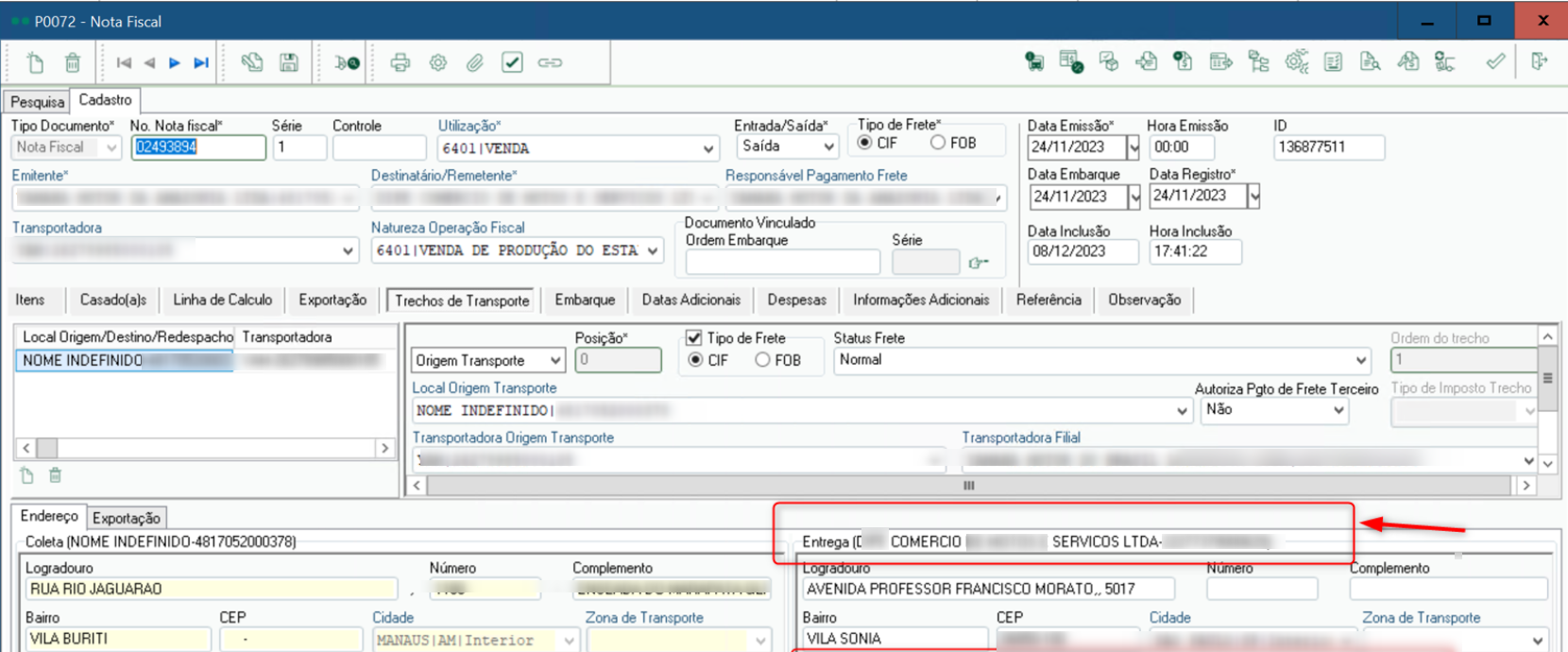Viewport: 1568px width, 652px height.
Task: Open the Status Frete dropdown
Action: pos(1361,360)
